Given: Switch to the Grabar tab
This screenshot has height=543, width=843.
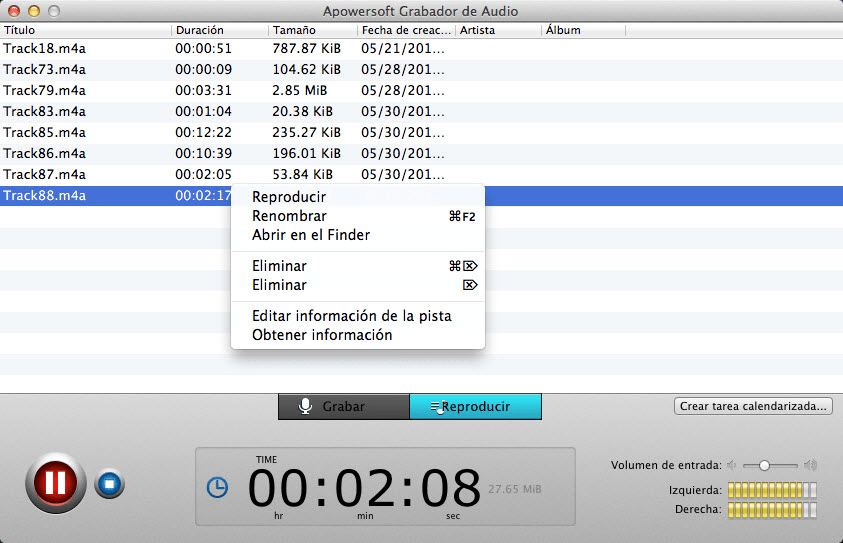Looking at the screenshot, I should click(344, 406).
